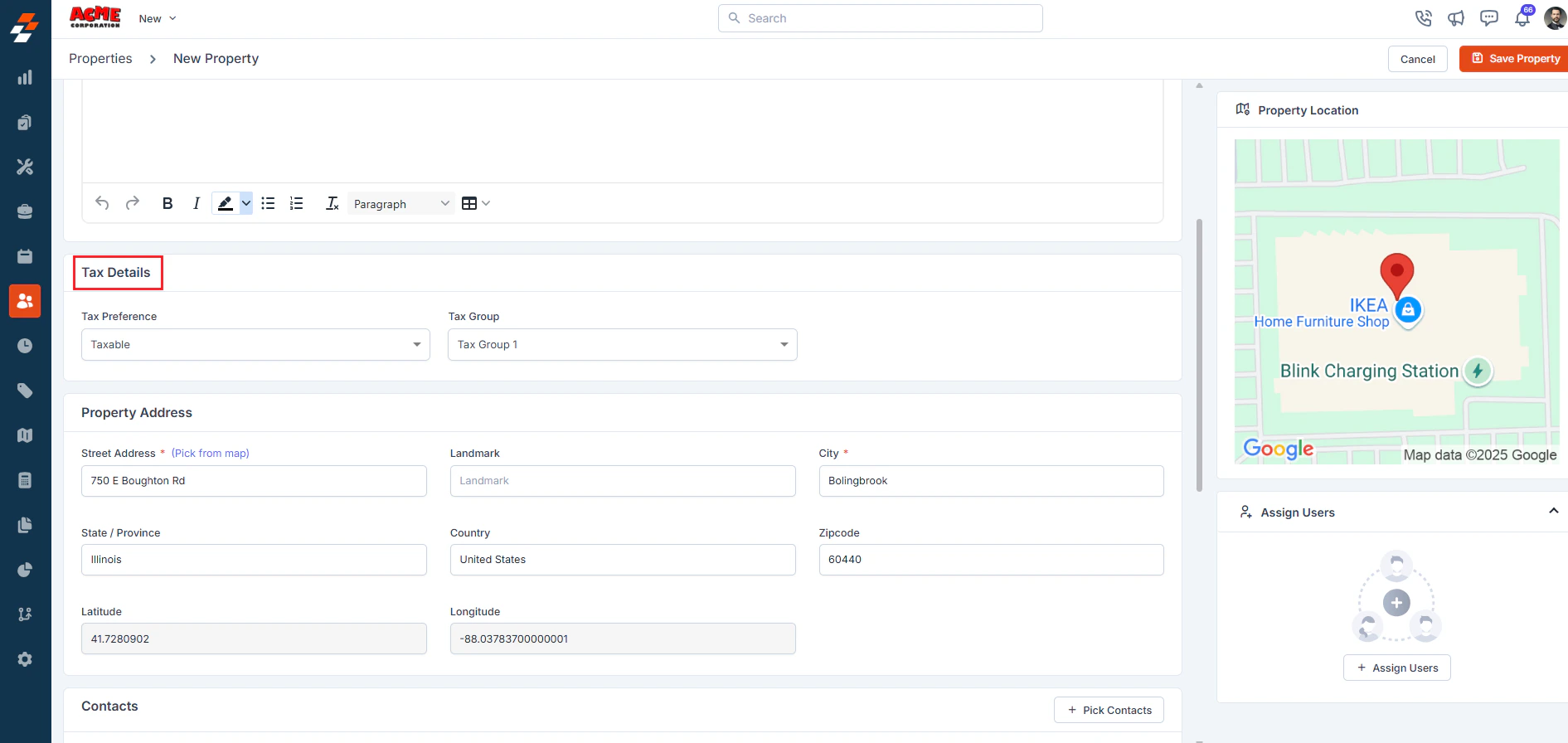This screenshot has width=1568, height=743.
Task: Click the undo arrow in editor toolbar
Action: pos(102,203)
